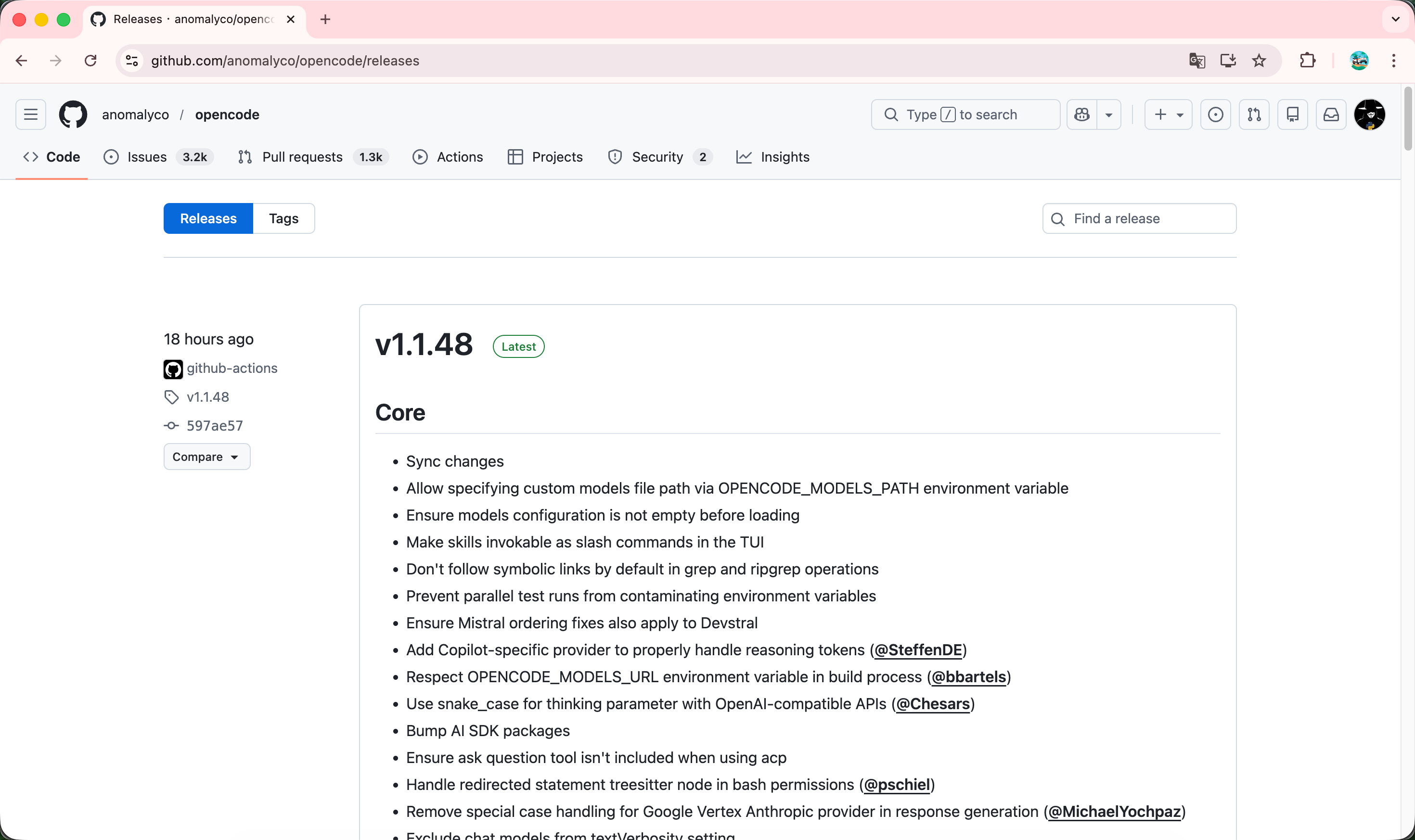Open the Copilot chat icon

pos(1082,115)
